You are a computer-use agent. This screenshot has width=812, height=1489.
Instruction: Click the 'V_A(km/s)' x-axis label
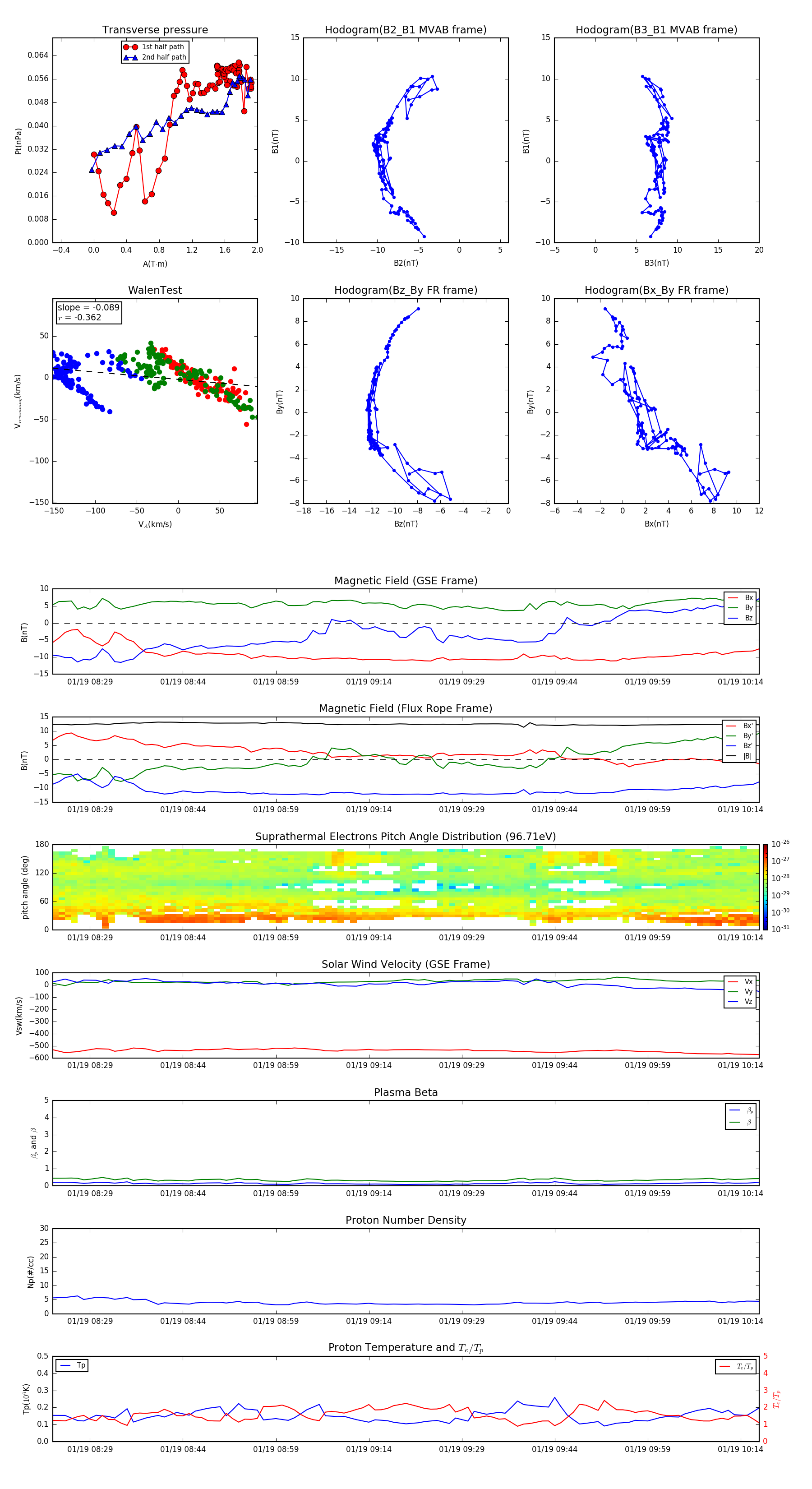pyautogui.click(x=155, y=524)
